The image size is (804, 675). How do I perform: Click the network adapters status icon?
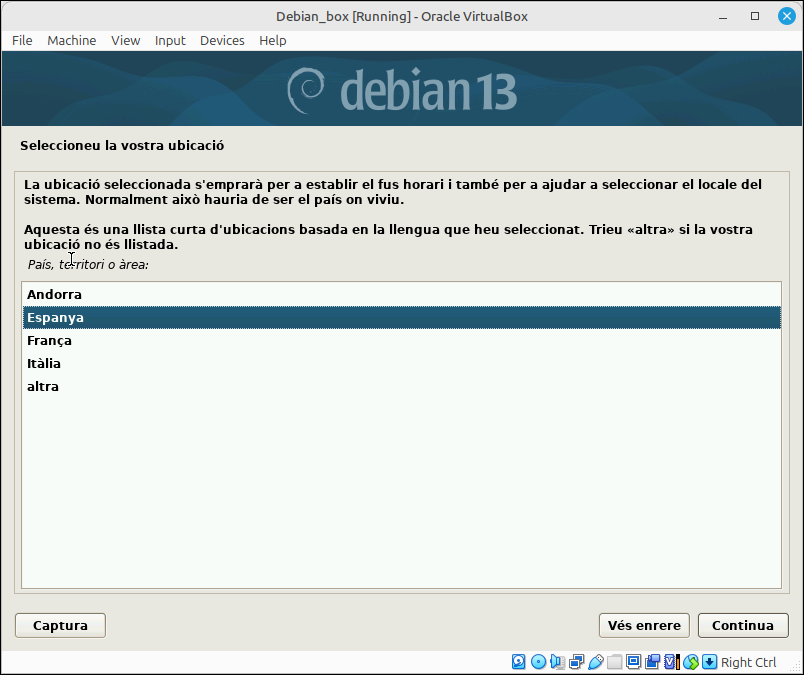(x=576, y=662)
